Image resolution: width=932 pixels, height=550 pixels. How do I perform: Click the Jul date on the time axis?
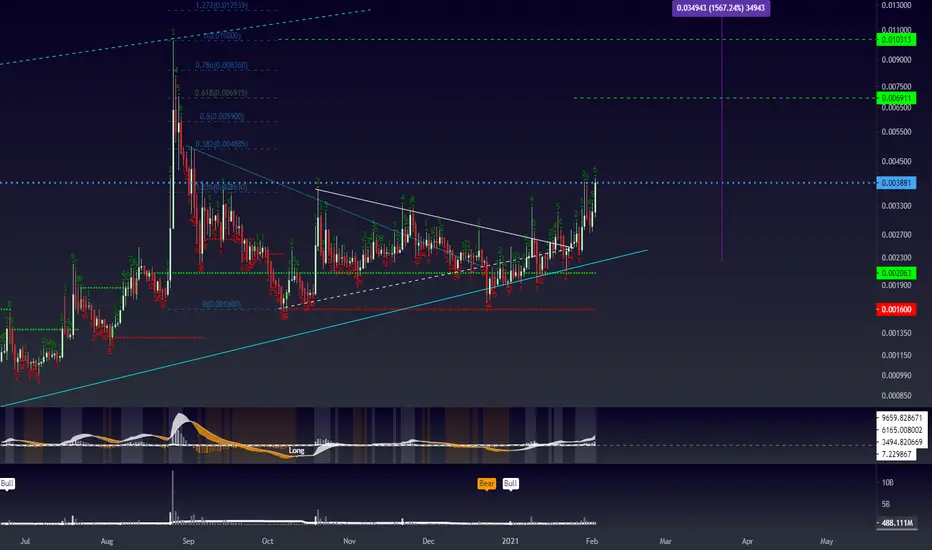click(x=25, y=541)
